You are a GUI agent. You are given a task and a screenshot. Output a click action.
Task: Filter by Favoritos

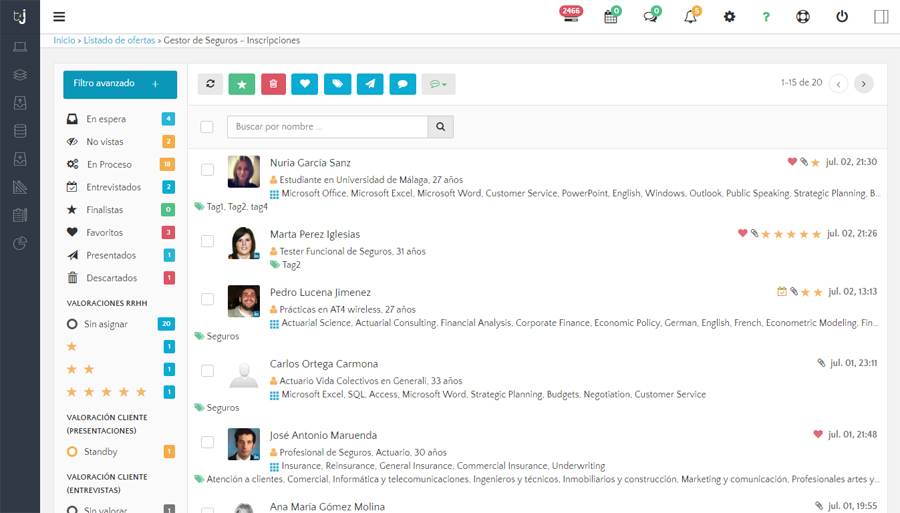point(121,232)
